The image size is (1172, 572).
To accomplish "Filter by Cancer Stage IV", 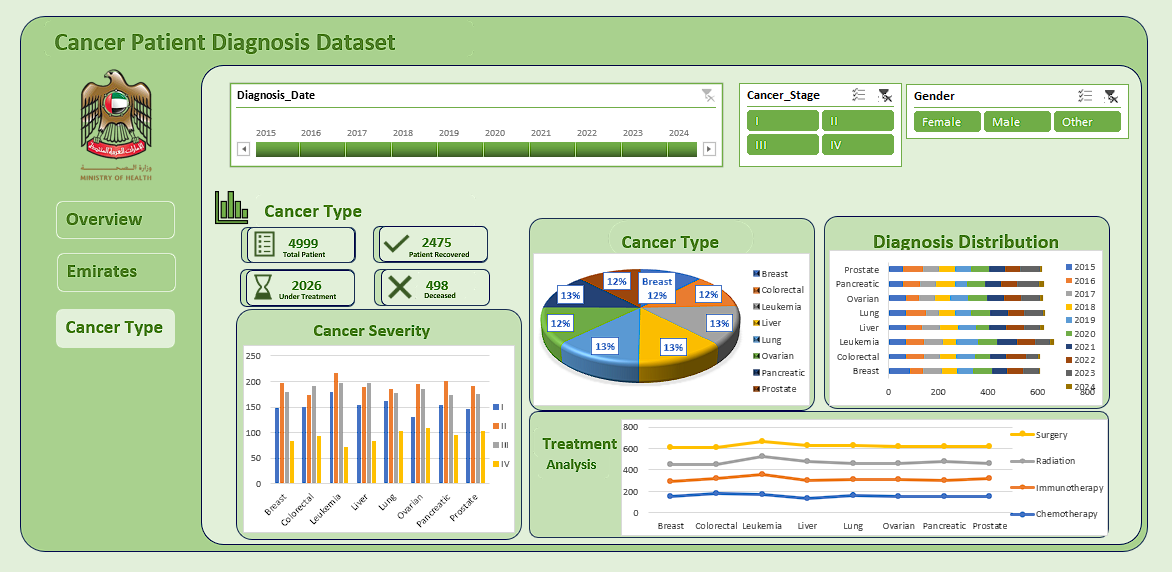I will tap(857, 144).
